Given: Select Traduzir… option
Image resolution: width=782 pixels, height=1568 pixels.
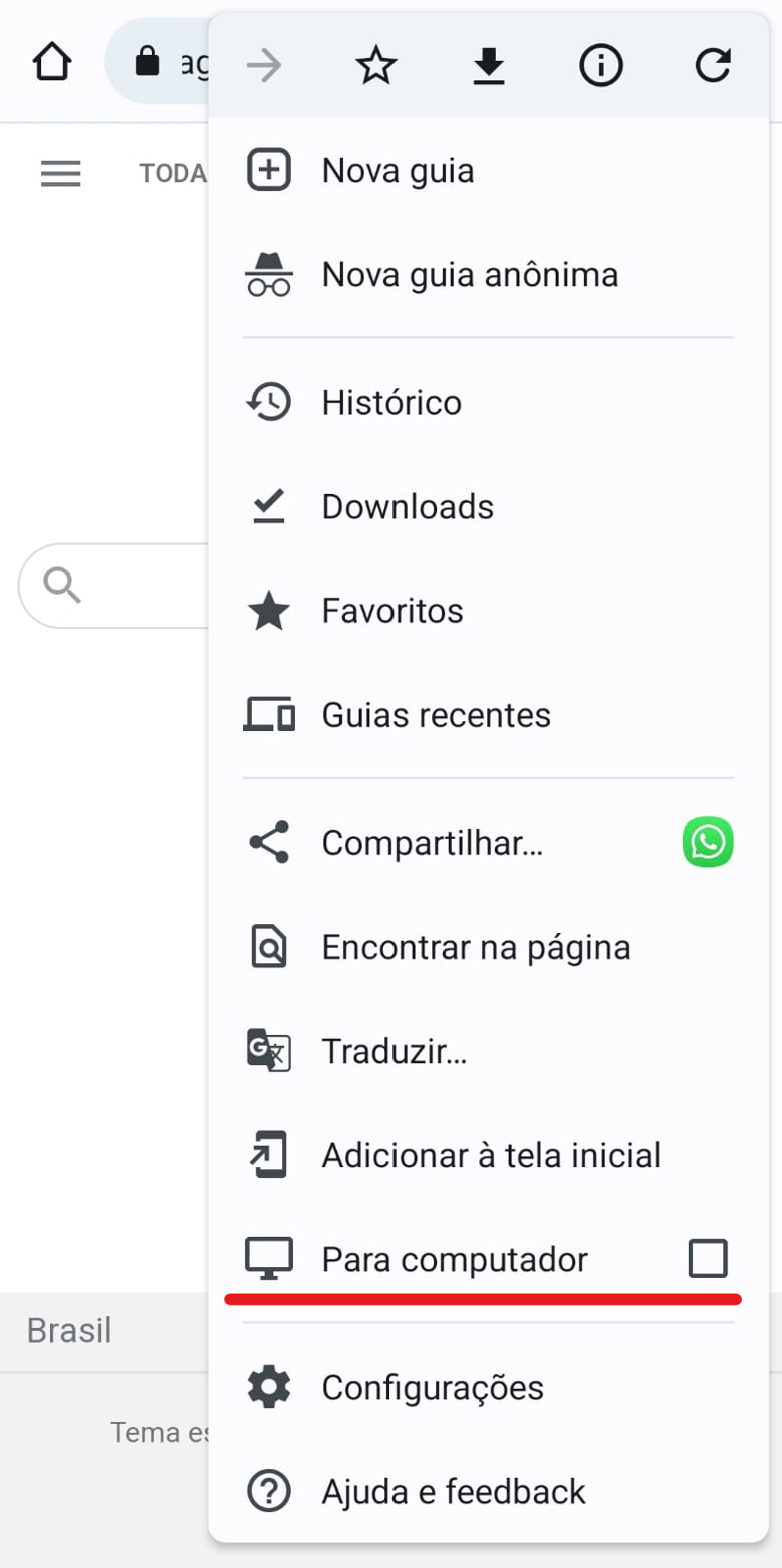Looking at the screenshot, I should pyautogui.click(x=394, y=1052).
